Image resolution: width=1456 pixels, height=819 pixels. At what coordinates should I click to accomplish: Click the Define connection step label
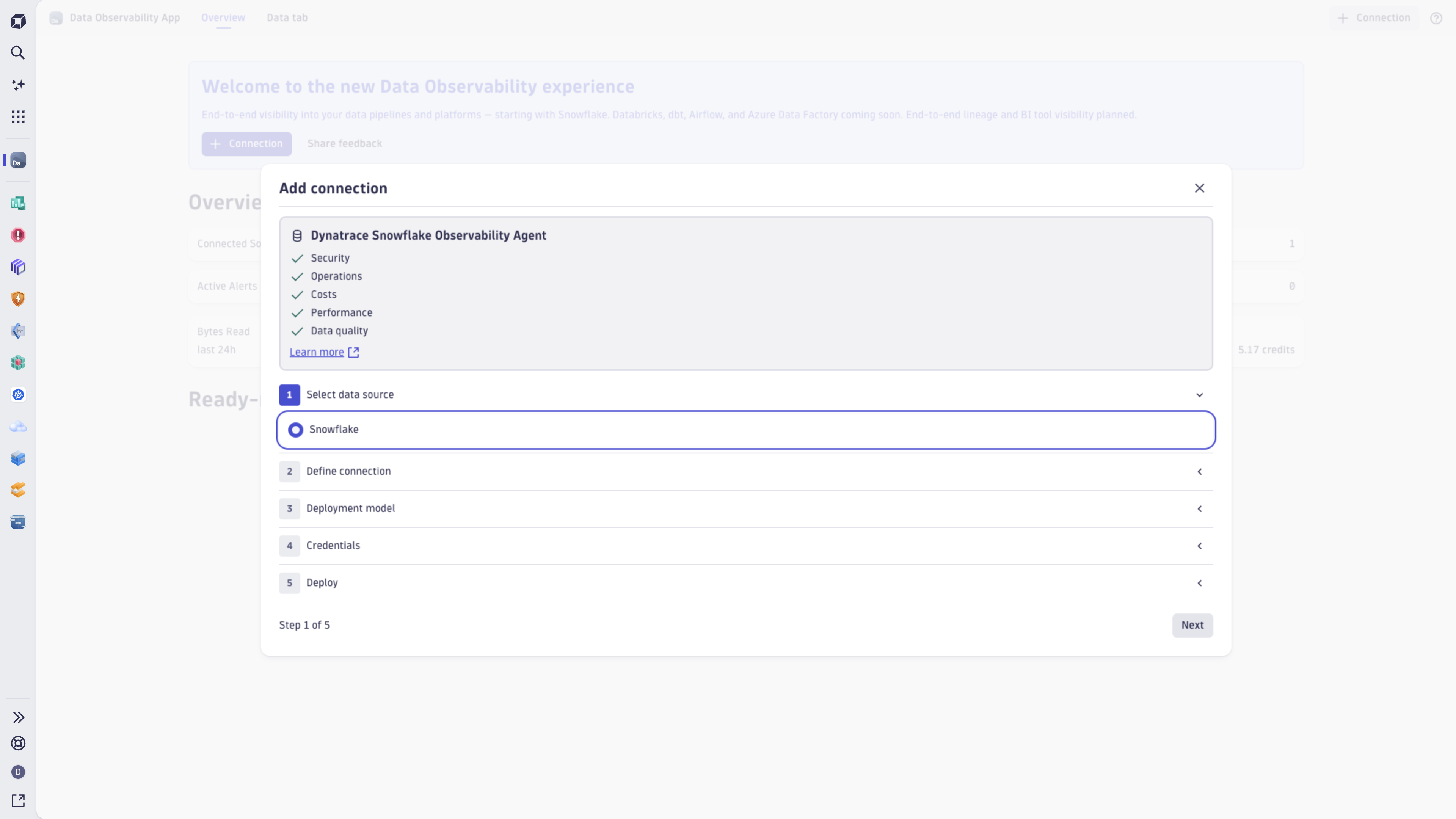click(x=348, y=471)
